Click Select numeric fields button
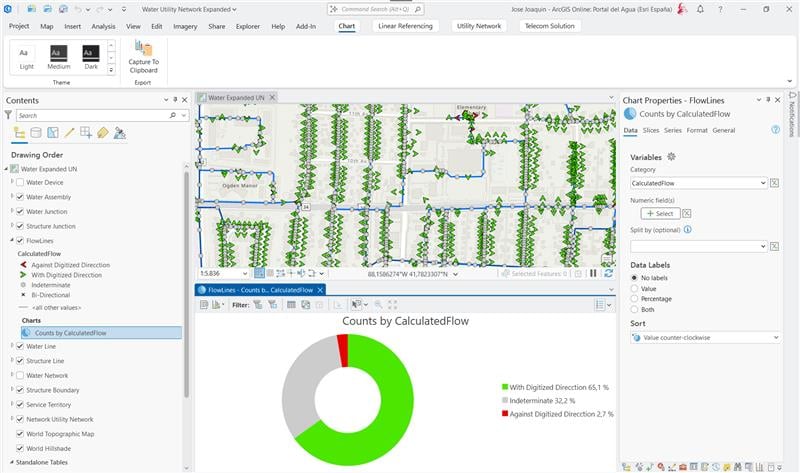Screen dimensions: 800x473 click(660, 213)
